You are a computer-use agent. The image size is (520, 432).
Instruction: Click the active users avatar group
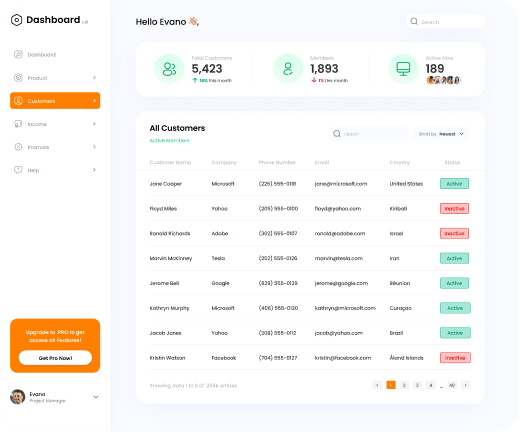point(444,80)
